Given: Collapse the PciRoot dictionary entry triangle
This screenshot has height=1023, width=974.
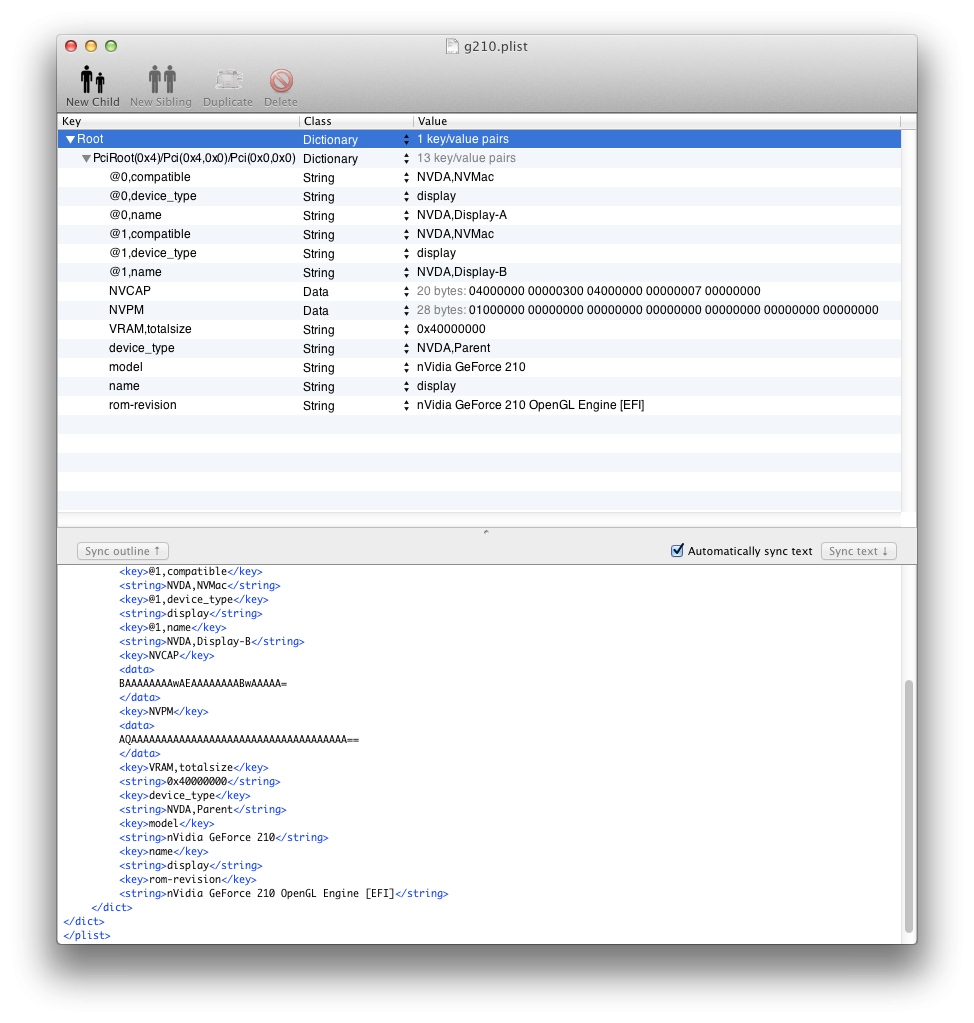Looking at the screenshot, I should tap(86, 159).
